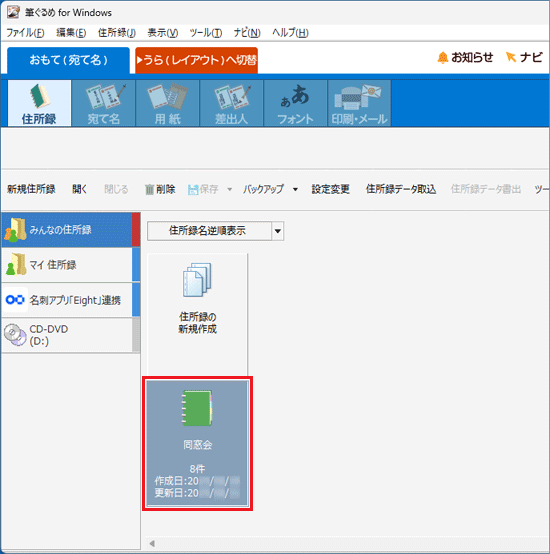Open the 印刷・メール print and mail tool
The width and height of the screenshot is (550, 554).
coord(359,103)
